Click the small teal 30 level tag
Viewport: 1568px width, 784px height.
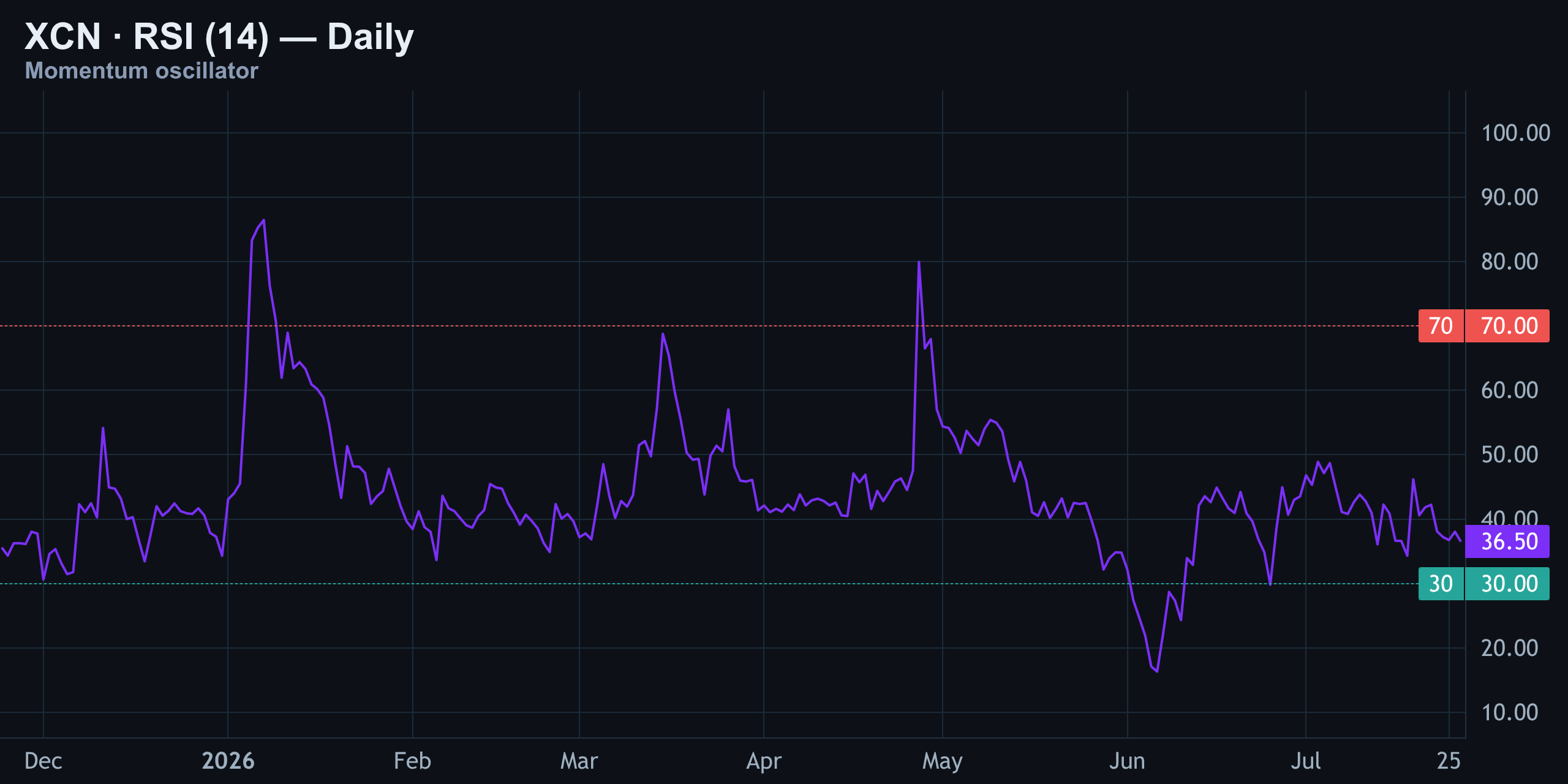(1441, 584)
